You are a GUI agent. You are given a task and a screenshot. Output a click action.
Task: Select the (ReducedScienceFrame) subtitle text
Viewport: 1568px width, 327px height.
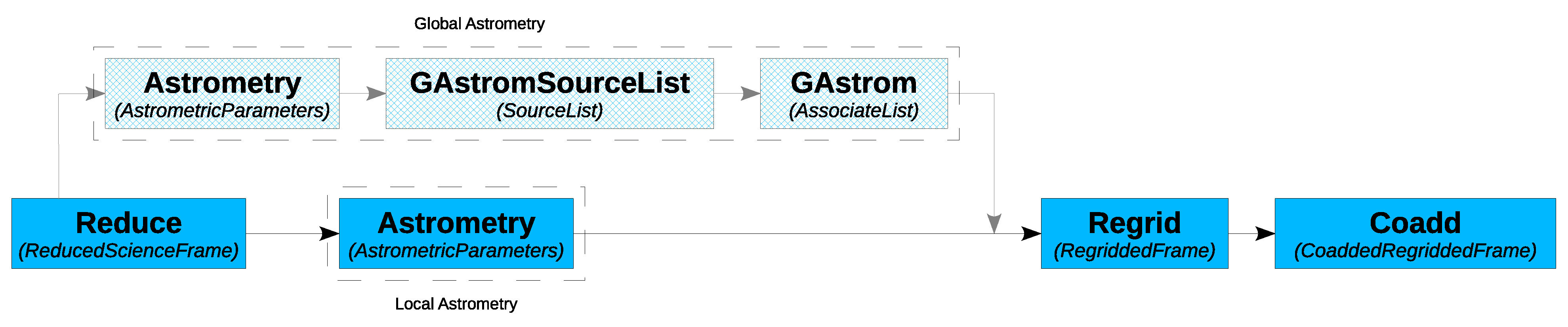(128, 250)
